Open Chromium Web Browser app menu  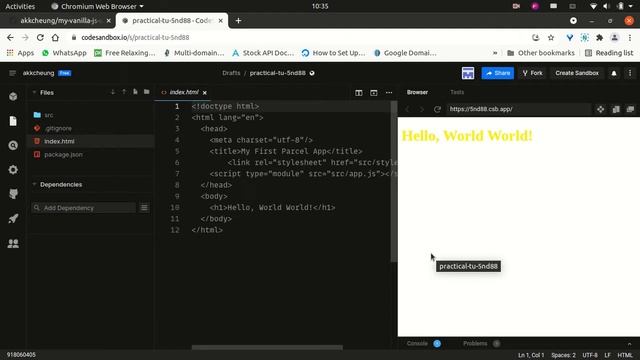point(98,6)
